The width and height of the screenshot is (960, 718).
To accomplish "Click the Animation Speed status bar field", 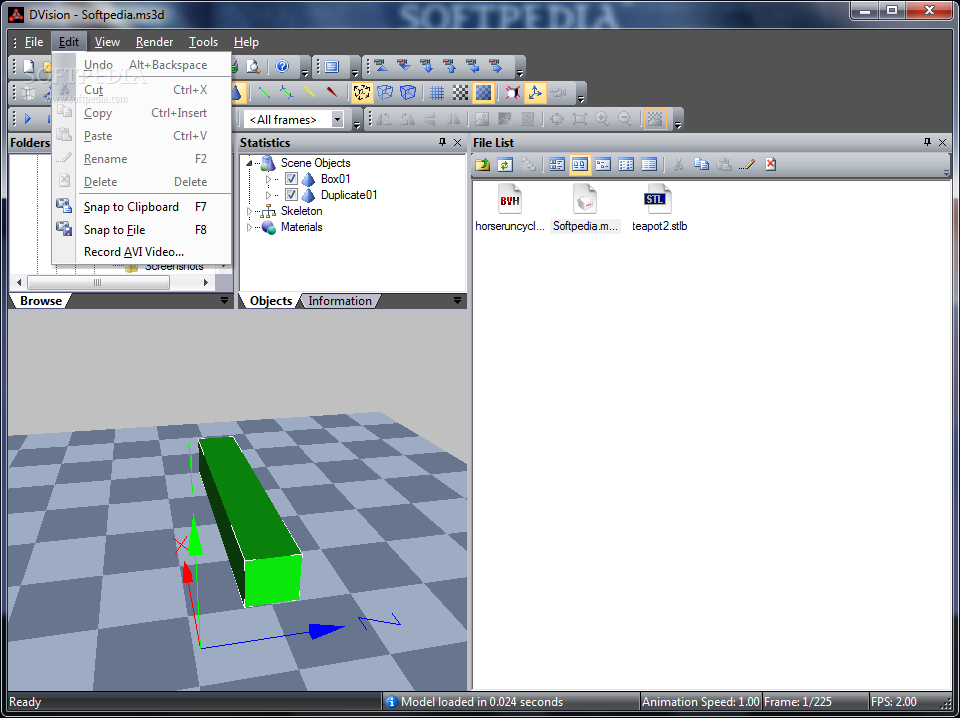I will pos(700,701).
